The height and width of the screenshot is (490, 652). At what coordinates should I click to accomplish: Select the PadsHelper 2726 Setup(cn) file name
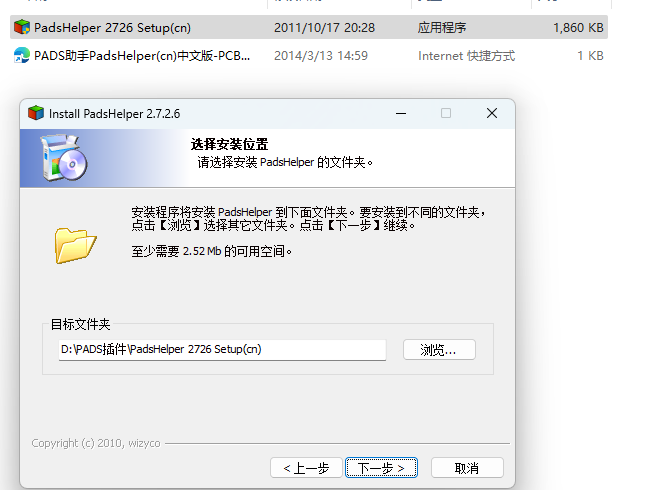coord(112,27)
